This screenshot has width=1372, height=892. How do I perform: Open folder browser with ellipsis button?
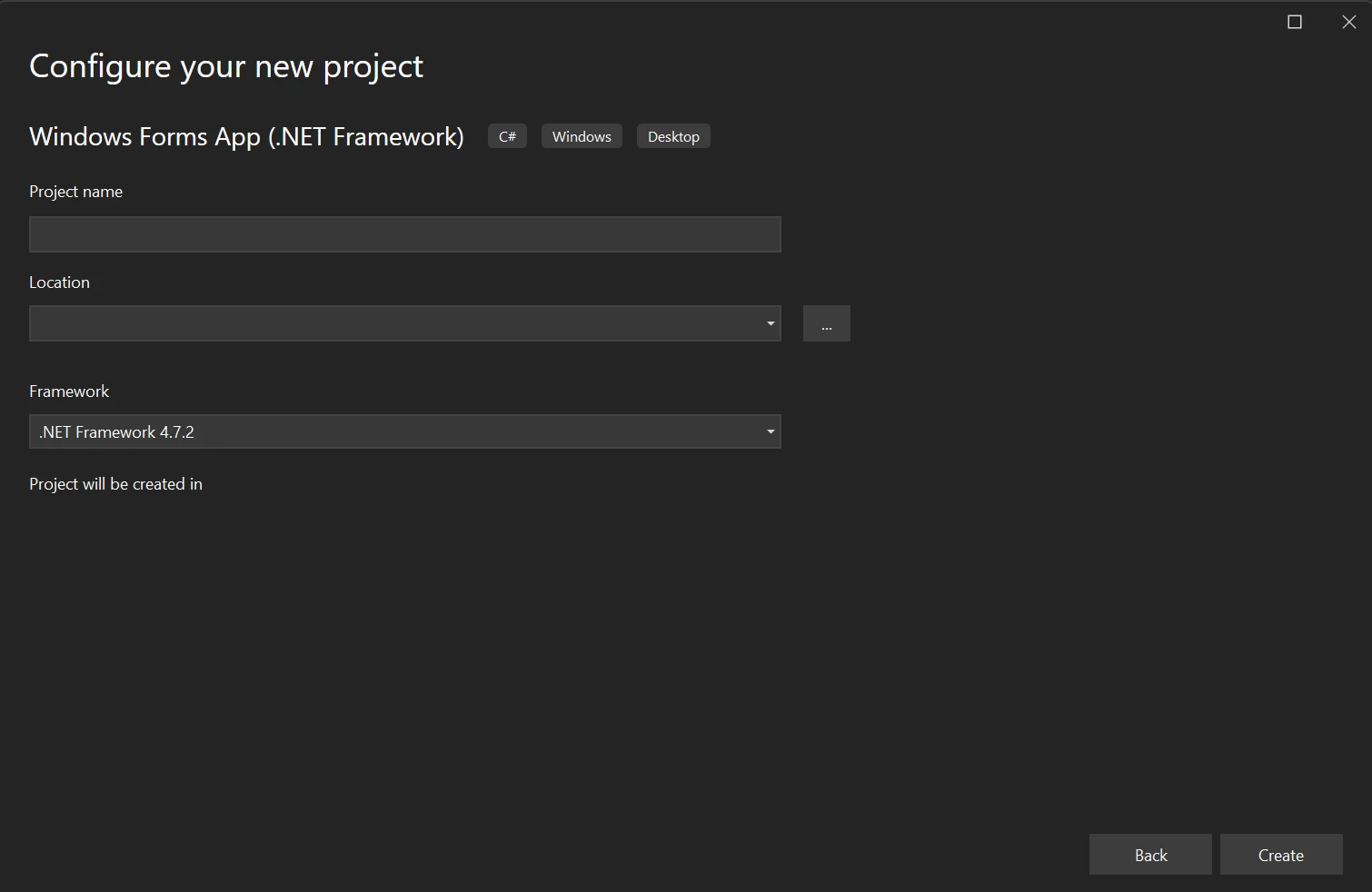pyautogui.click(x=826, y=323)
